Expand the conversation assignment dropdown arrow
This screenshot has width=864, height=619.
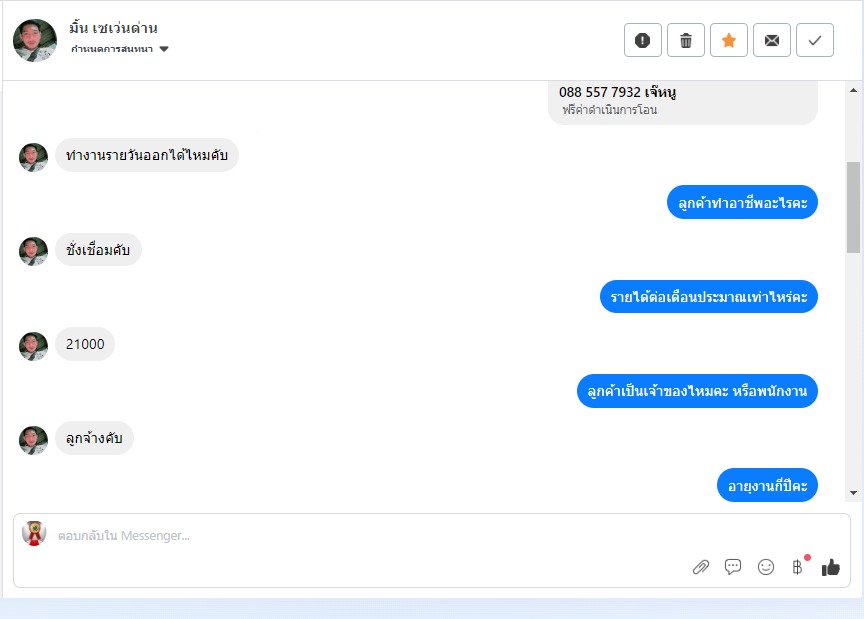(164, 49)
